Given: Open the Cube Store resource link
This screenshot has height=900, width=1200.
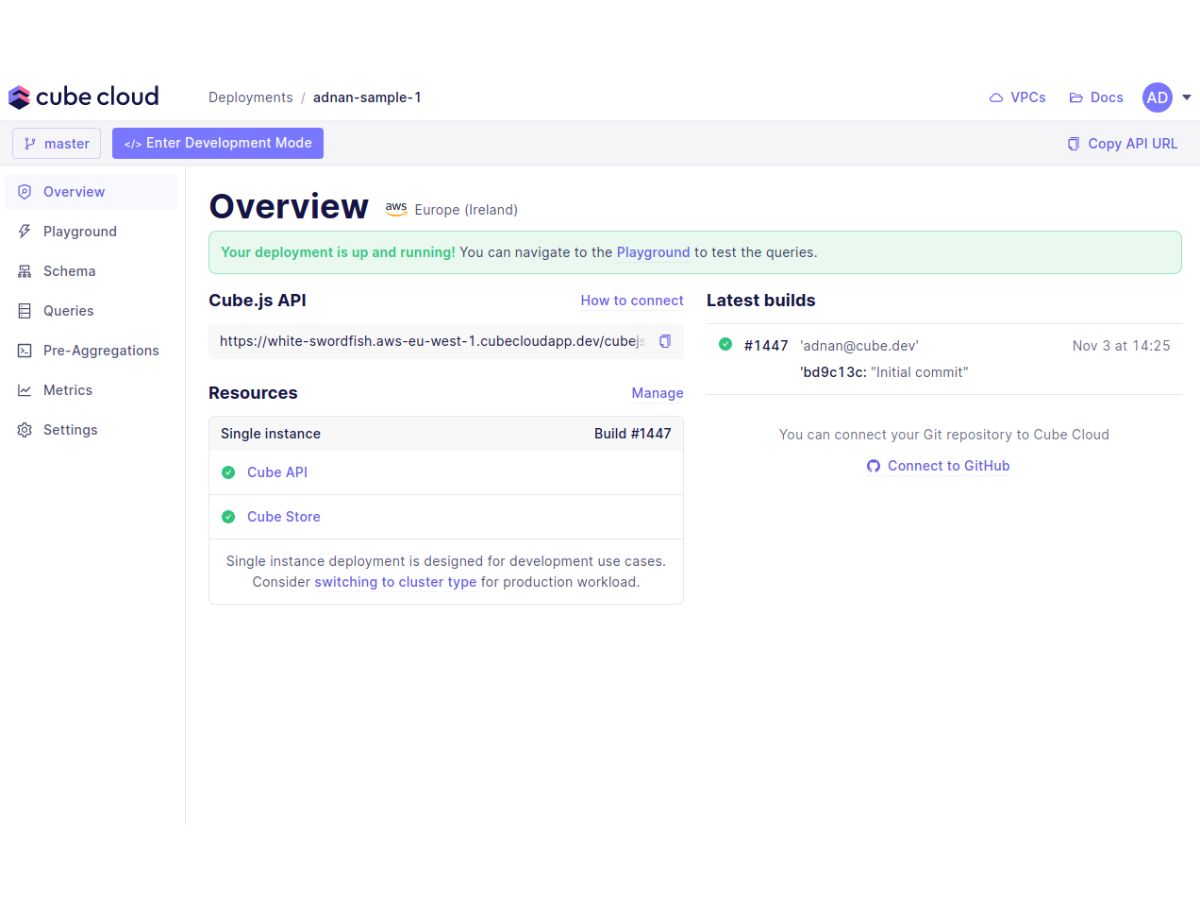Looking at the screenshot, I should coord(284,517).
